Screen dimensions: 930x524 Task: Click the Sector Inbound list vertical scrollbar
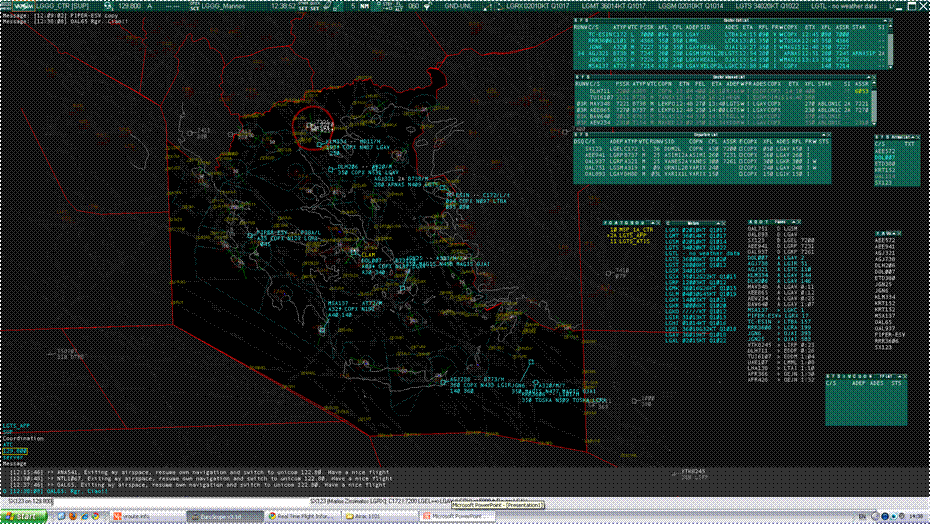coord(888,46)
